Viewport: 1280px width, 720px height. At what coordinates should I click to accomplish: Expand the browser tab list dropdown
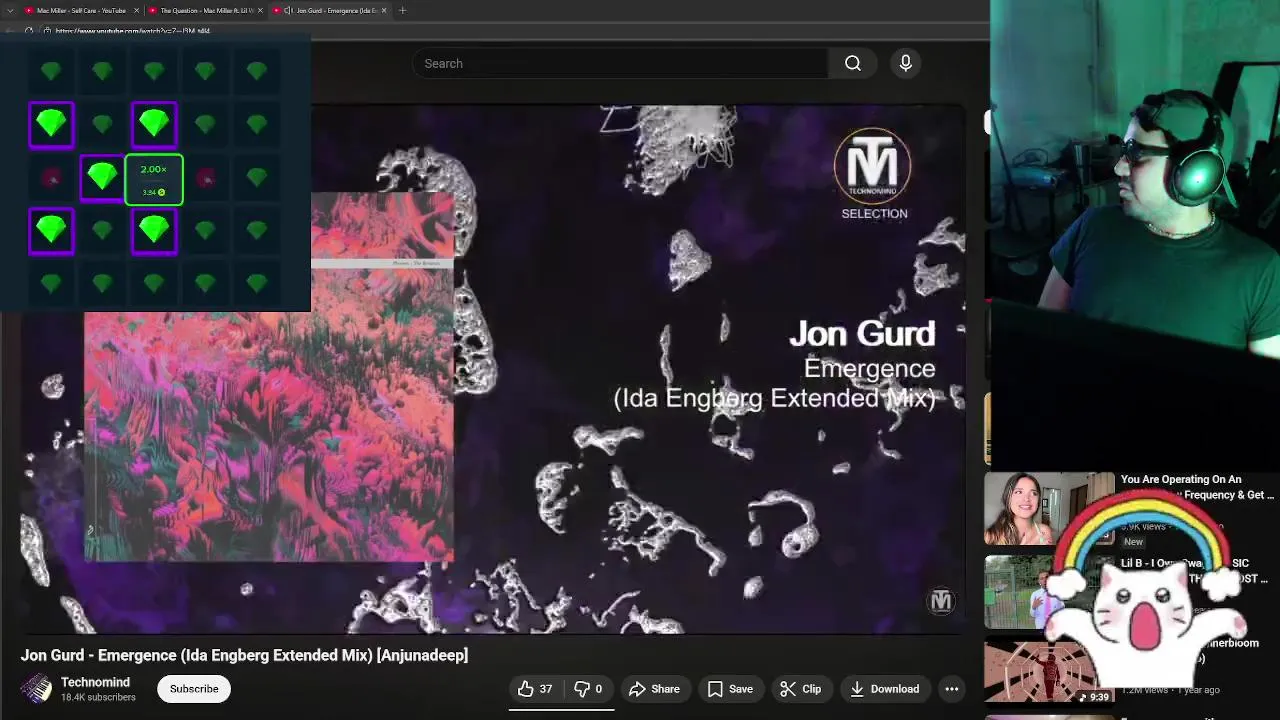point(8,10)
